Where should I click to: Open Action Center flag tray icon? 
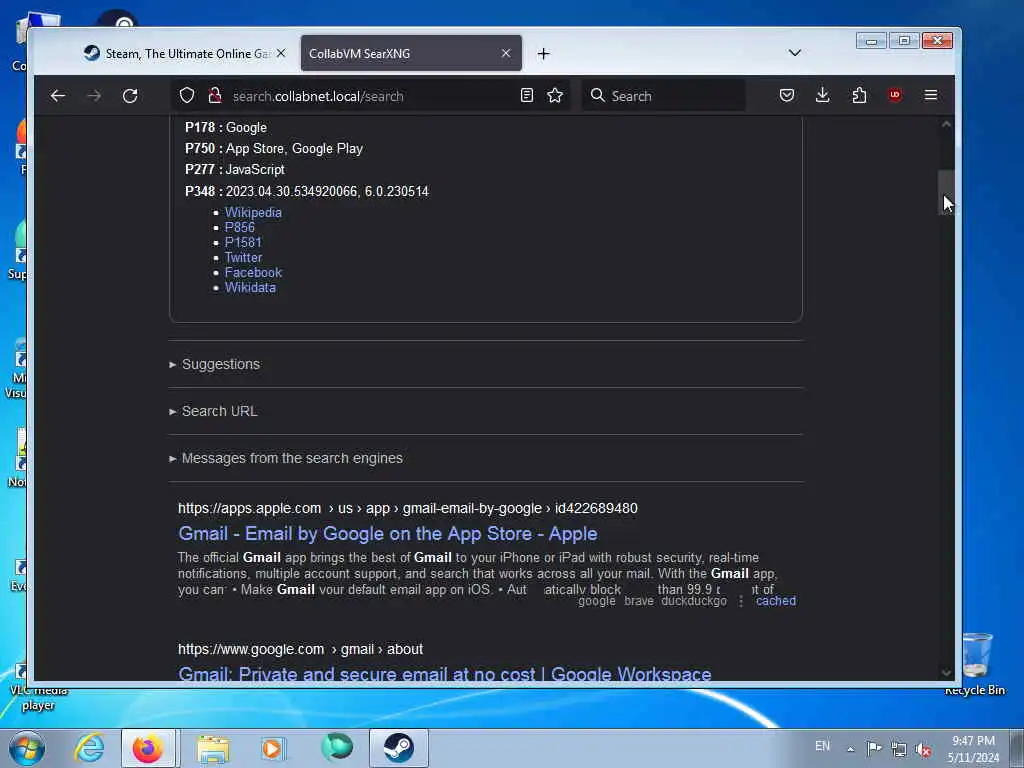(x=874, y=748)
